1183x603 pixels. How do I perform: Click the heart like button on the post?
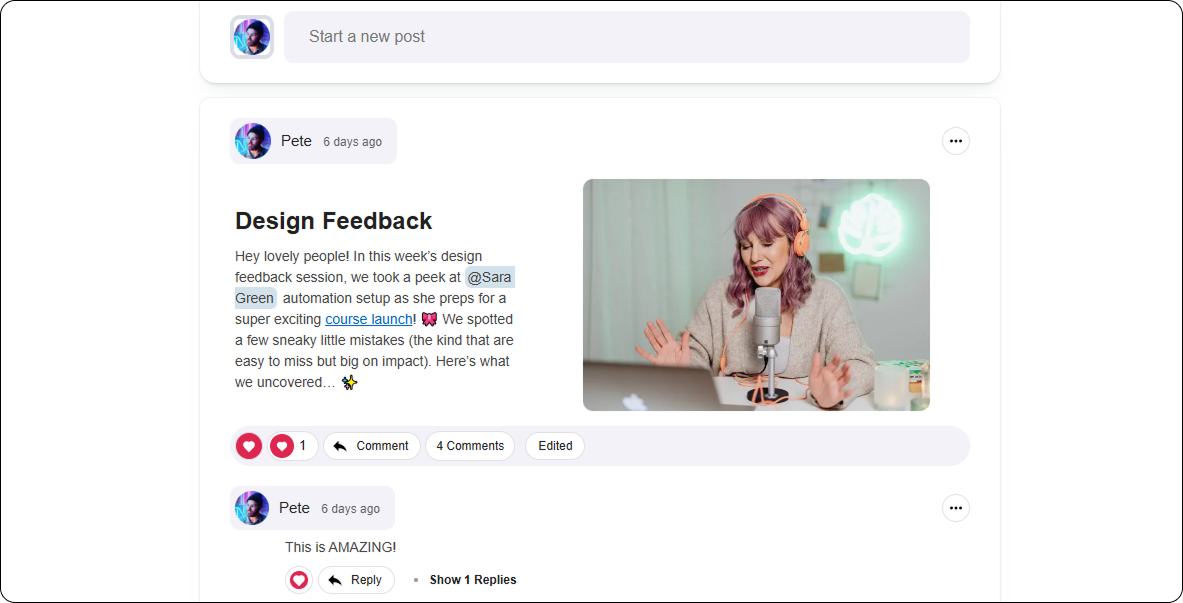(x=249, y=446)
